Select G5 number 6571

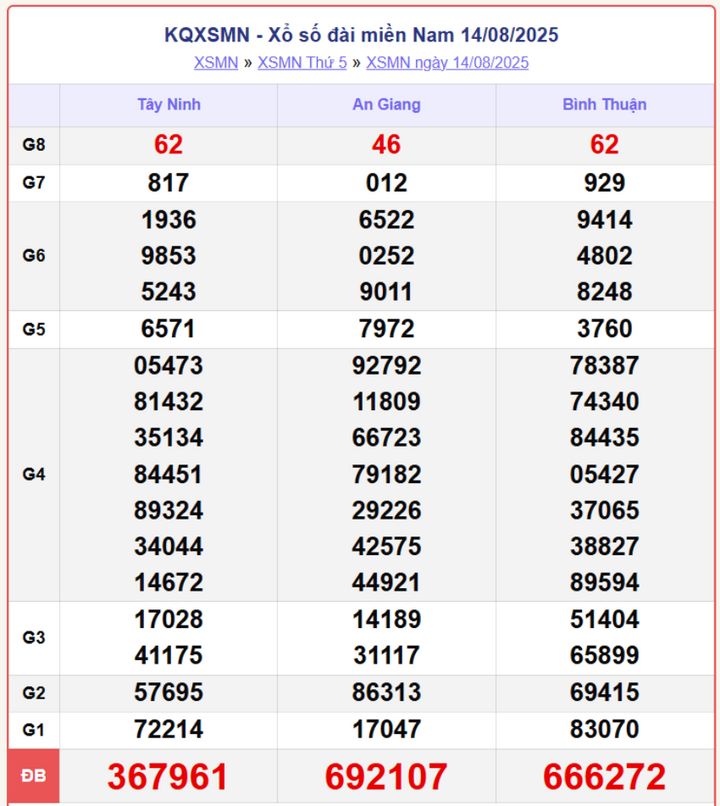pos(169,329)
